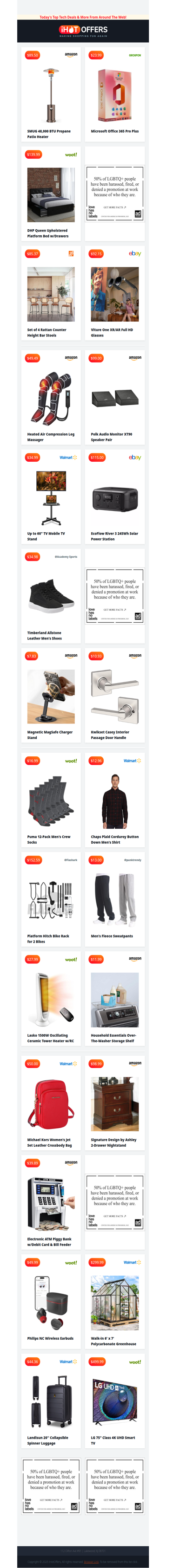Click Home Depot logo on Rattan bar stools
This screenshot has height=1568, width=186.
tap(71, 254)
